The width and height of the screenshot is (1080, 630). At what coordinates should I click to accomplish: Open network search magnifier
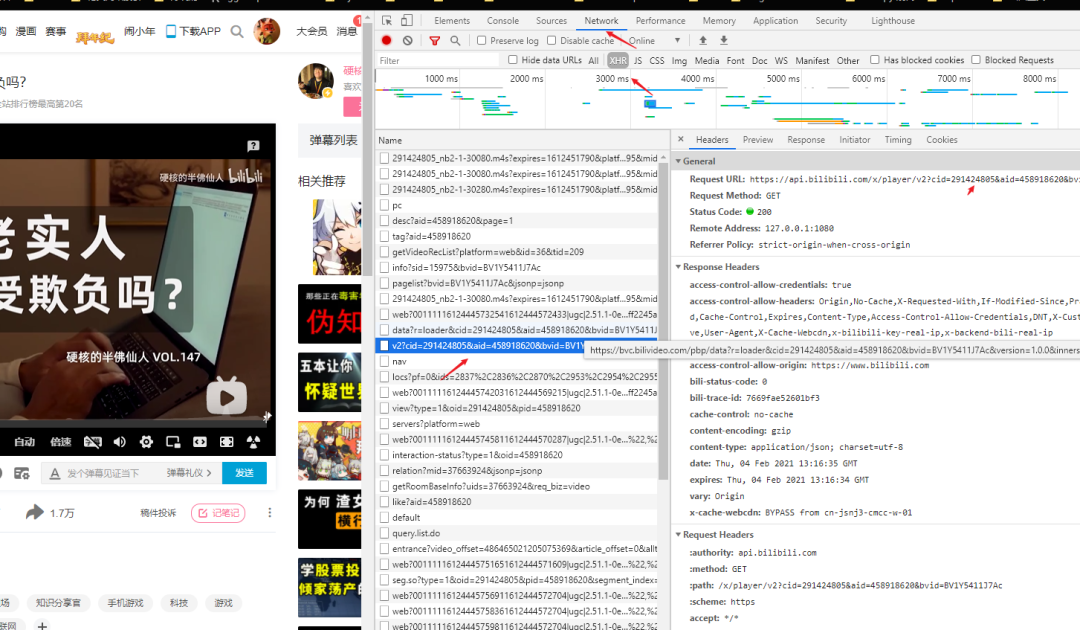[455, 41]
